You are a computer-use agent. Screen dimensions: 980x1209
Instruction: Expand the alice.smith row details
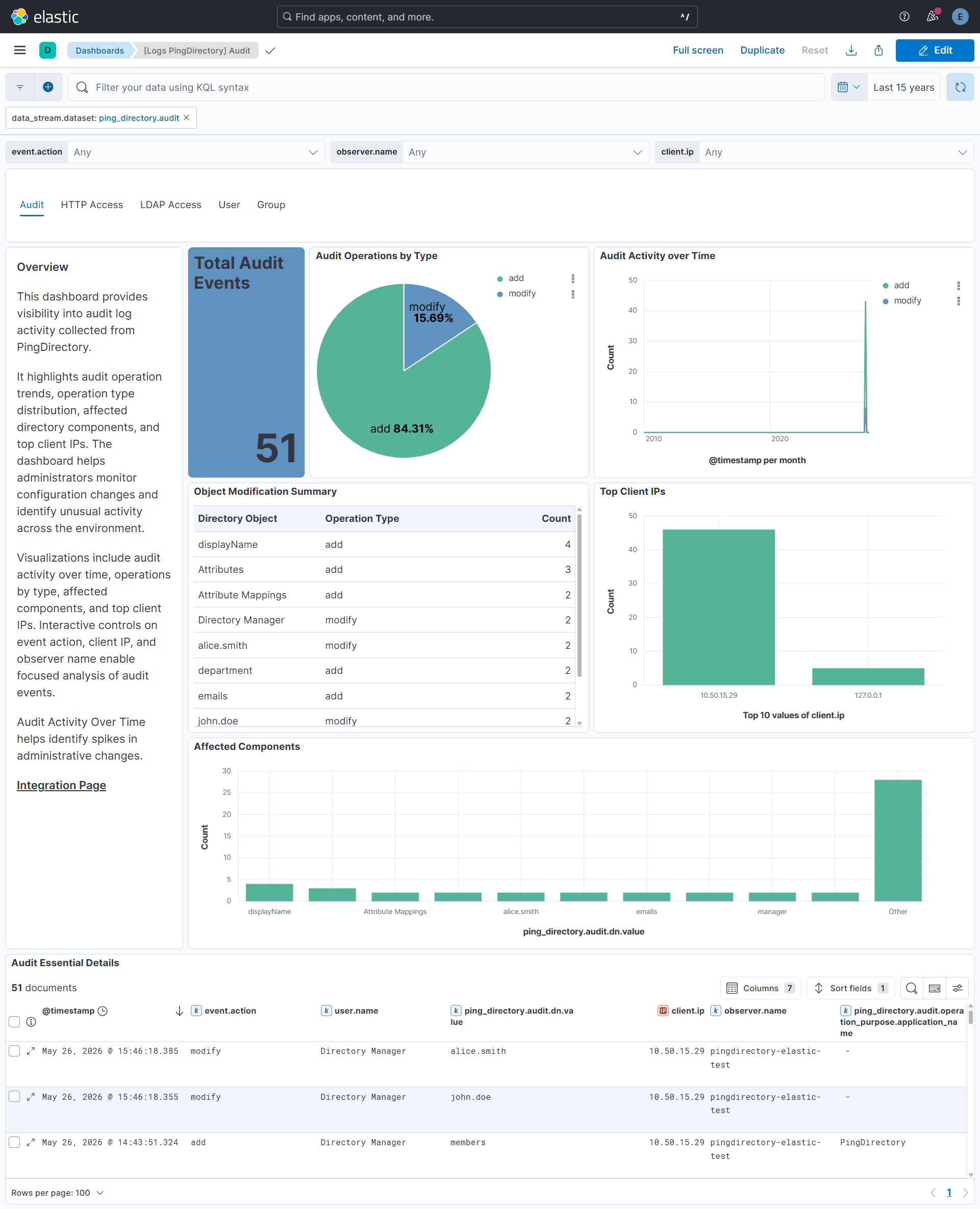pyautogui.click(x=31, y=1051)
